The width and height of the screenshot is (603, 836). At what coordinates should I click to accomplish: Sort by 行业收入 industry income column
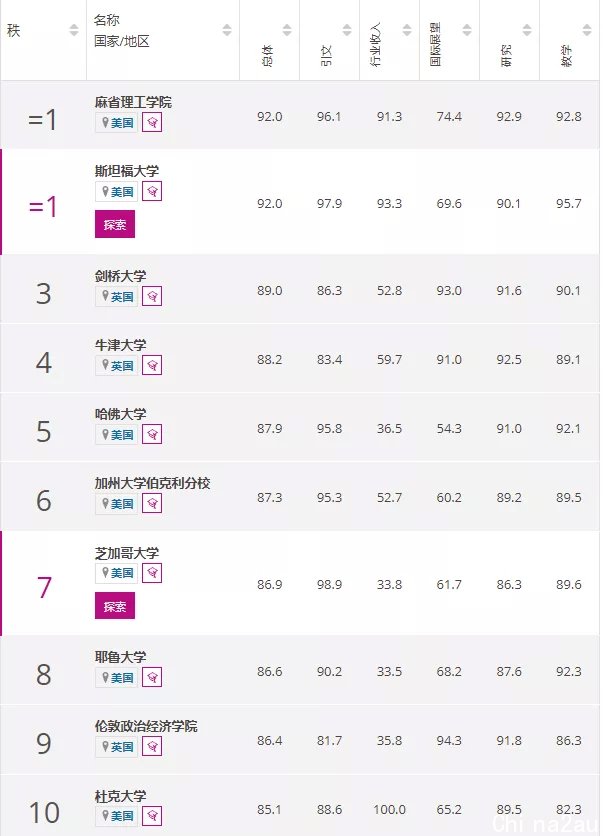pyautogui.click(x=407, y=30)
